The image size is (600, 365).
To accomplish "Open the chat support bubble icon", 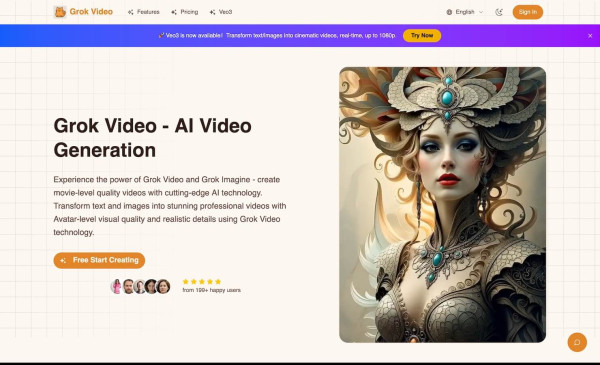I will (577, 342).
